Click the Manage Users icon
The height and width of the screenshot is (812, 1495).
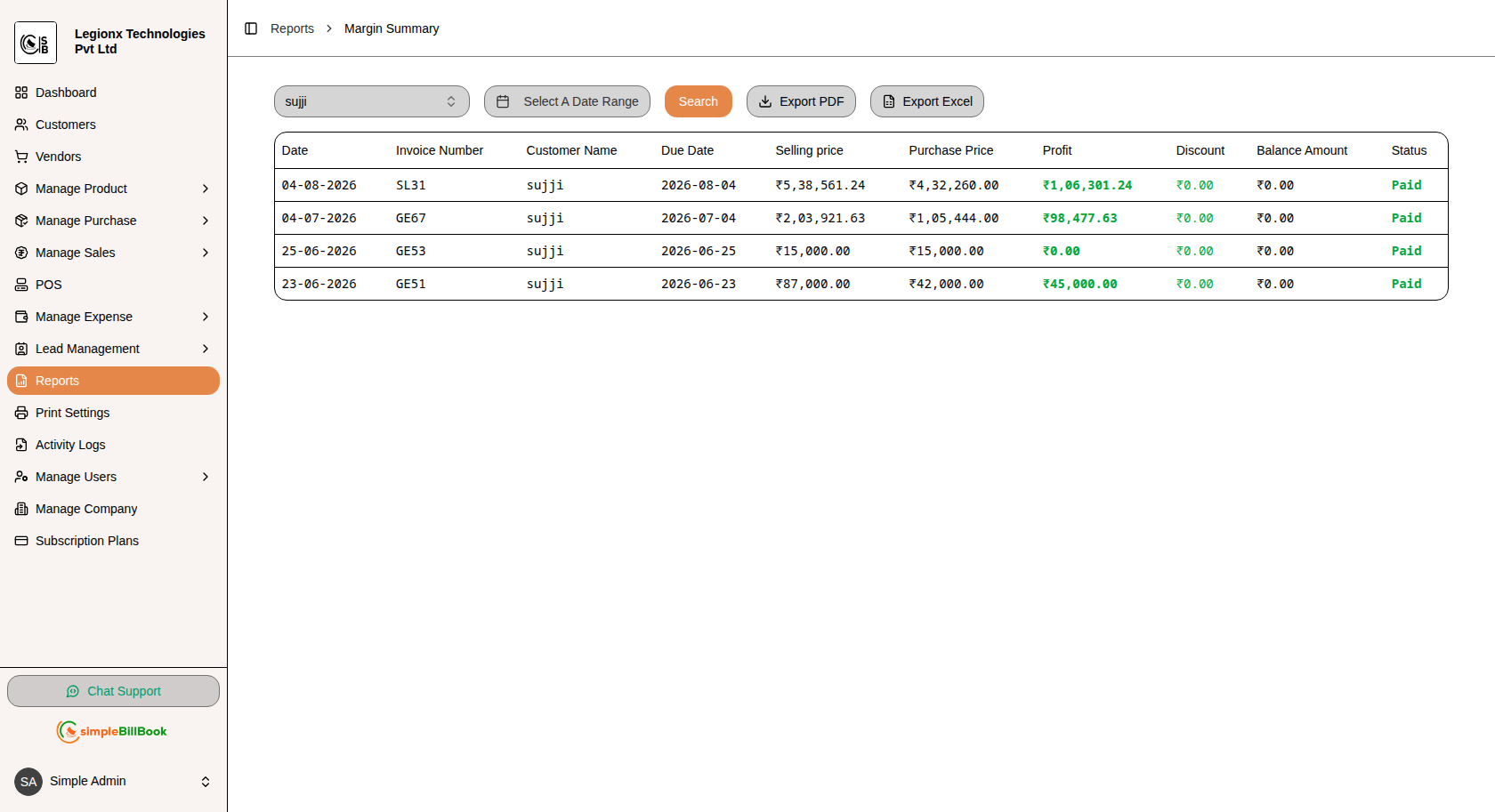click(21, 477)
